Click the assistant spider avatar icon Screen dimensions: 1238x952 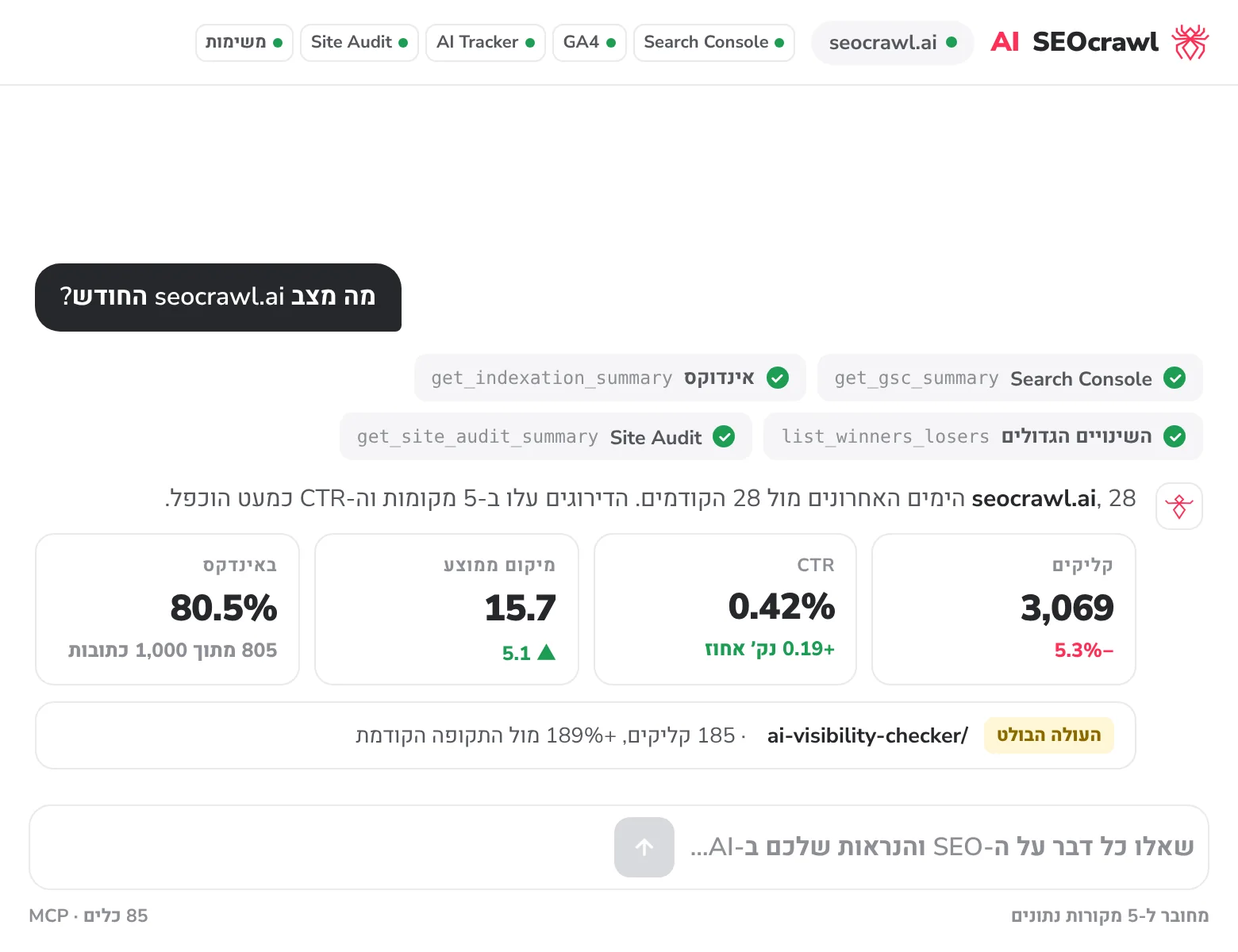1179,506
